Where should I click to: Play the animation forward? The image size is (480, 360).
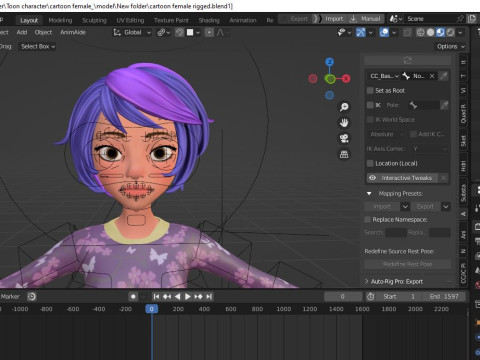tap(188, 296)
